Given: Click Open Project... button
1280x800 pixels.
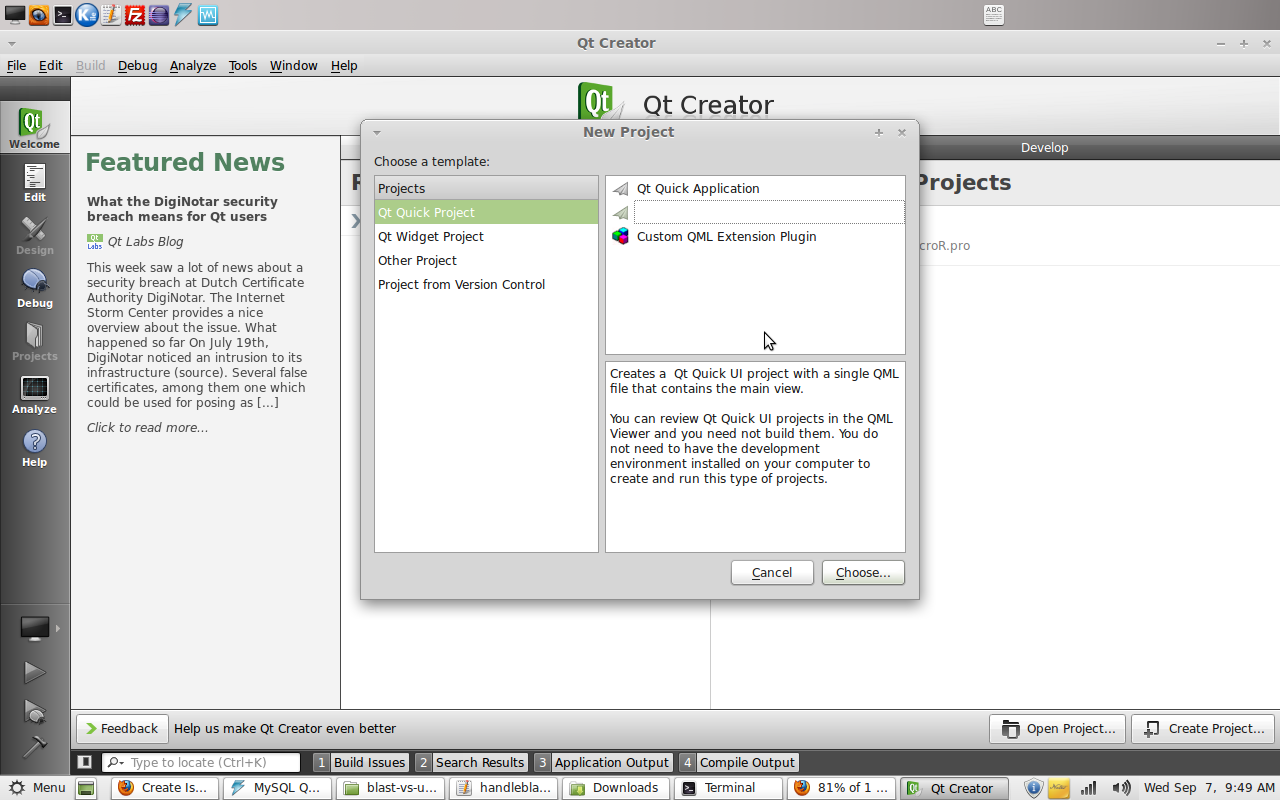Looking at the screenshot, I should [1058, 728].
